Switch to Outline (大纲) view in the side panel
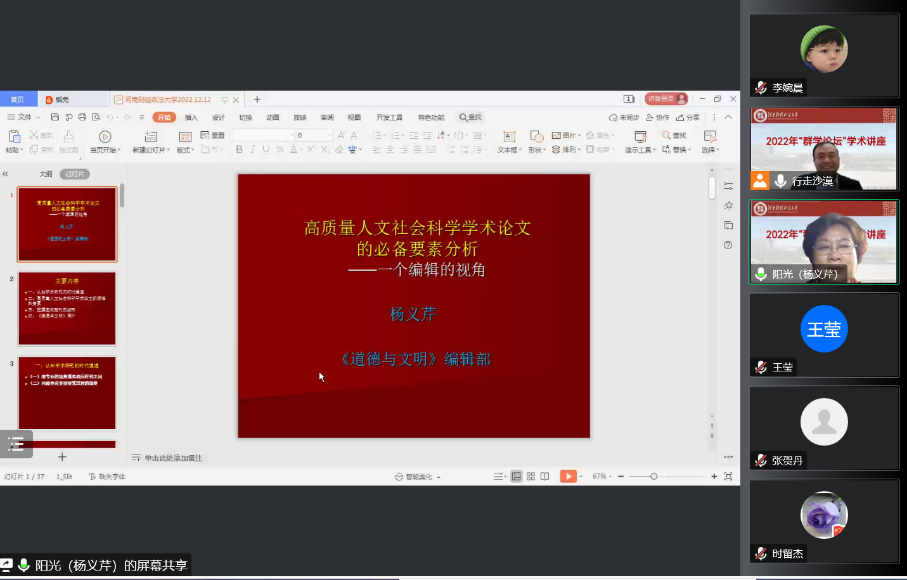This screenshot has height=580, width=907. tap(46, 173)
